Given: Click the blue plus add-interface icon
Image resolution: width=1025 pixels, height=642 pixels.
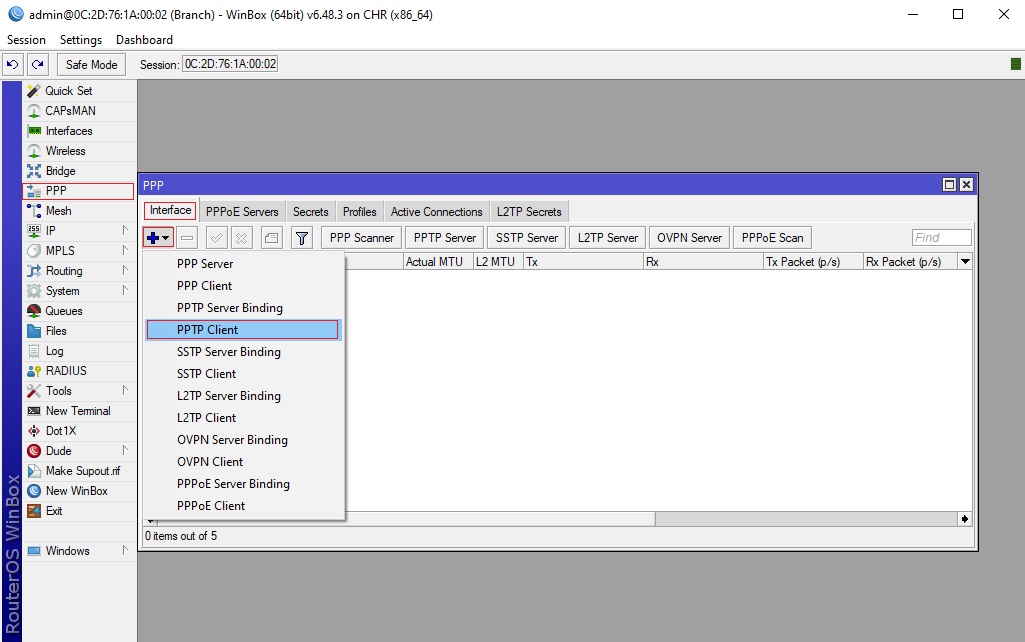Looking at the screenshot, I should [153, 238].
